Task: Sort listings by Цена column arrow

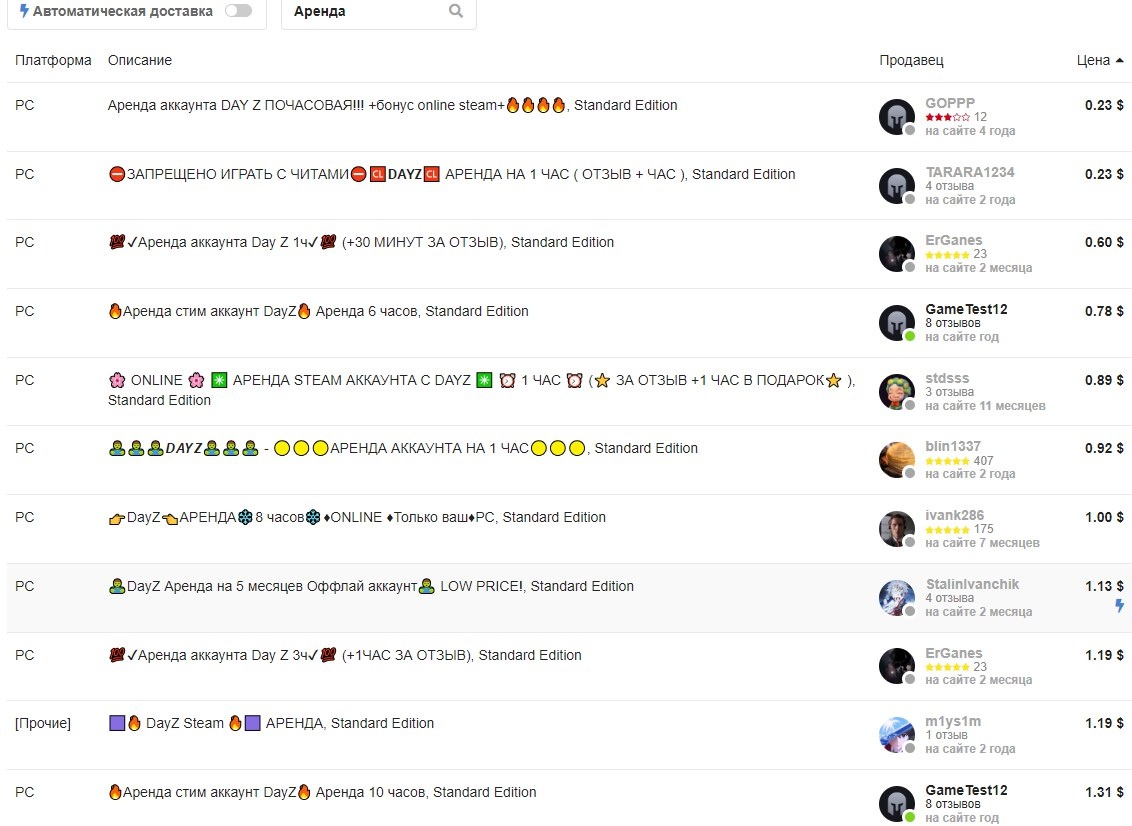Action: (x=1119, y=61)
